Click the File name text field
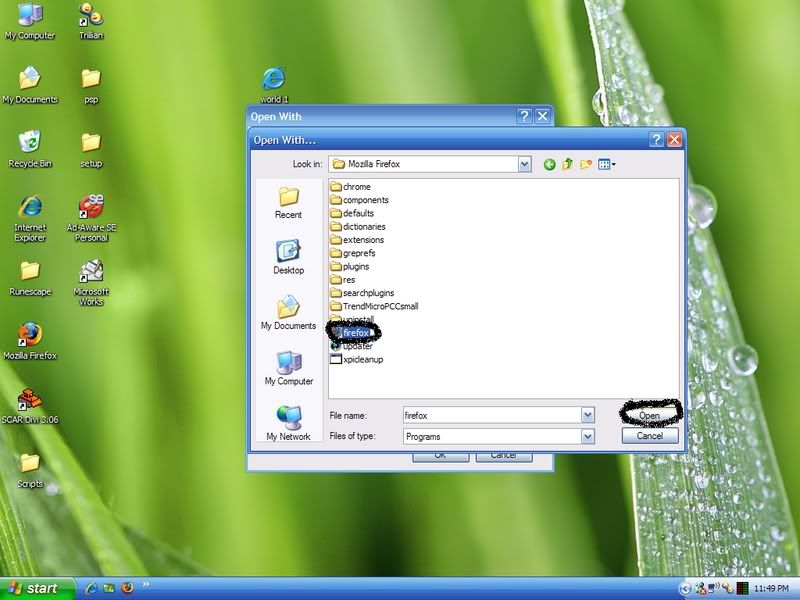Image resolution: width=800 pixels, height=600 pixels. pos(490,414)
